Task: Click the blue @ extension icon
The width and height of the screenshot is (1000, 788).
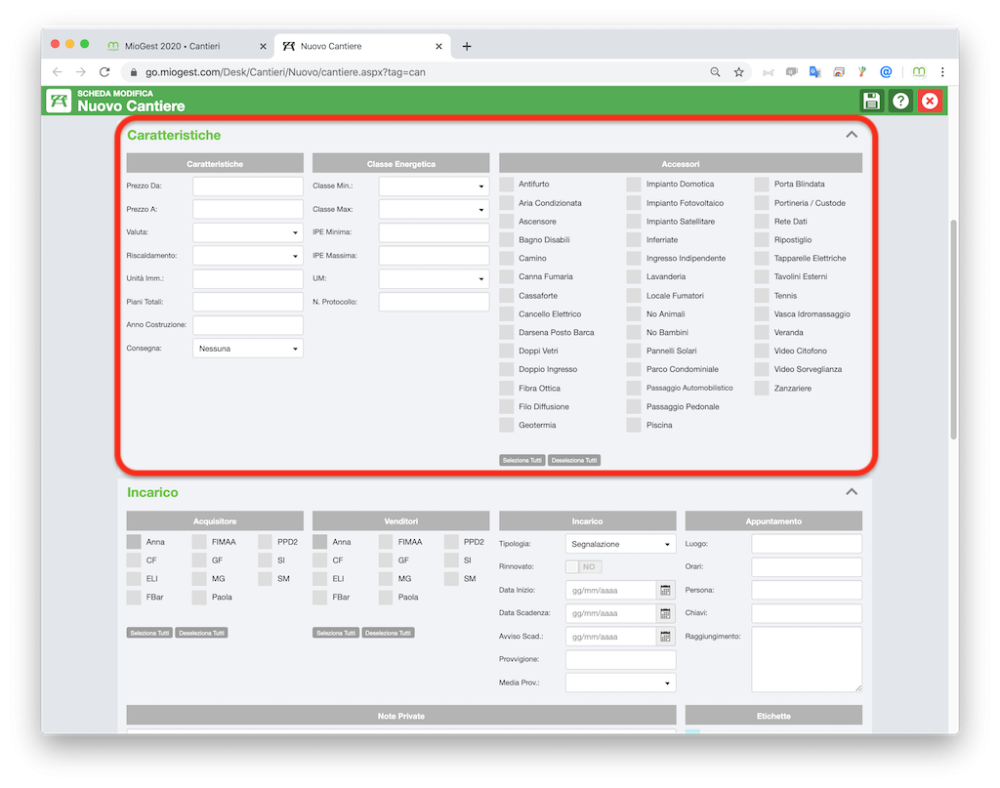Action: coord(886,72)
